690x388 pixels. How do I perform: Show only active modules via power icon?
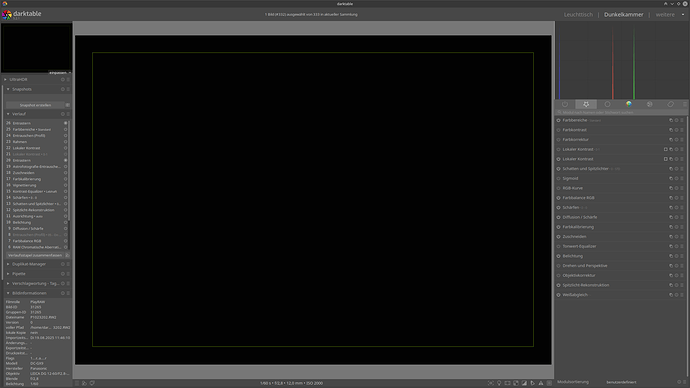(x=565, y=104)
